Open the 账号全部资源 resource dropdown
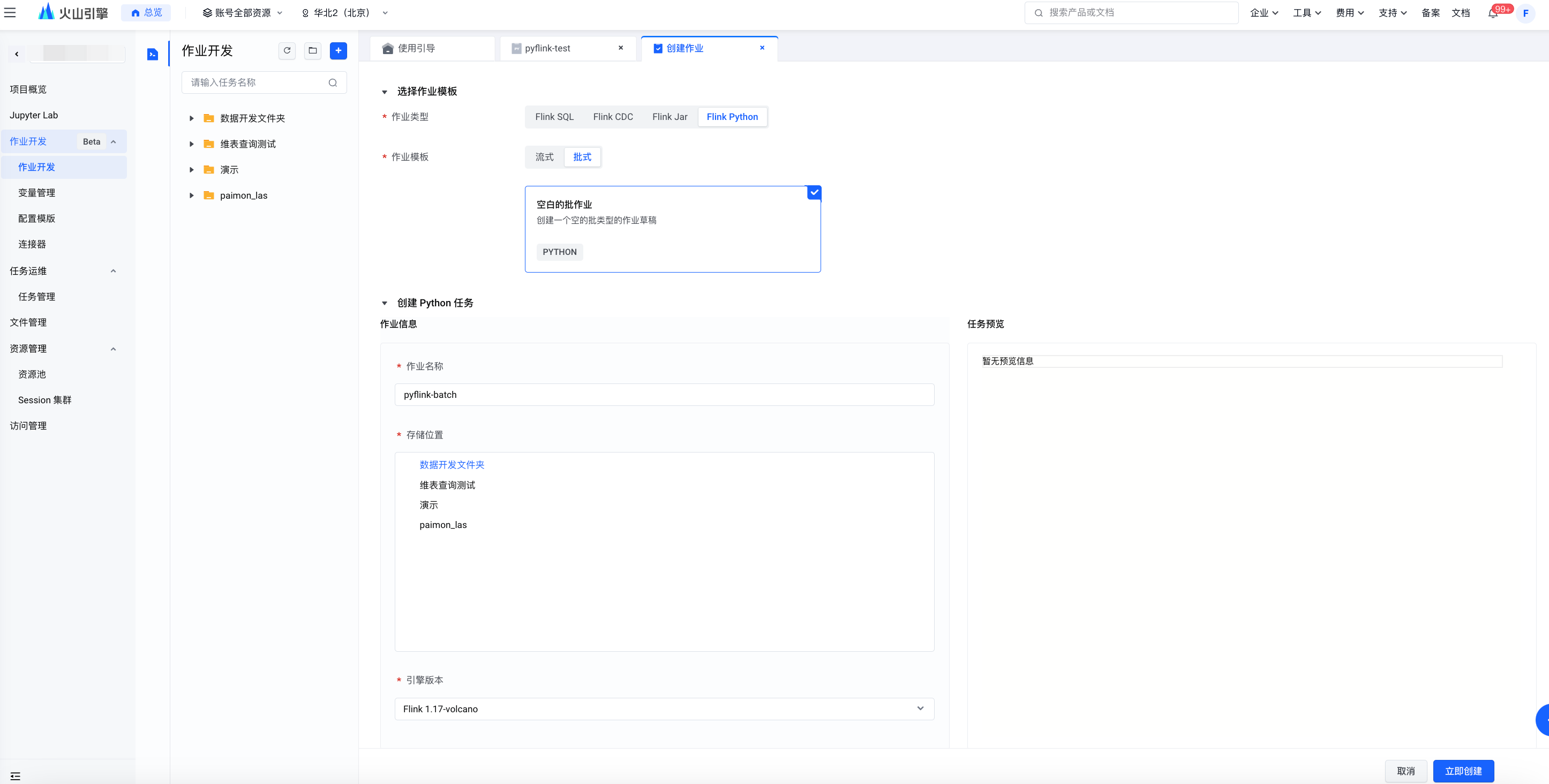Image resolution: width=1549 pixels, height=784 pixels. [242, 13]
